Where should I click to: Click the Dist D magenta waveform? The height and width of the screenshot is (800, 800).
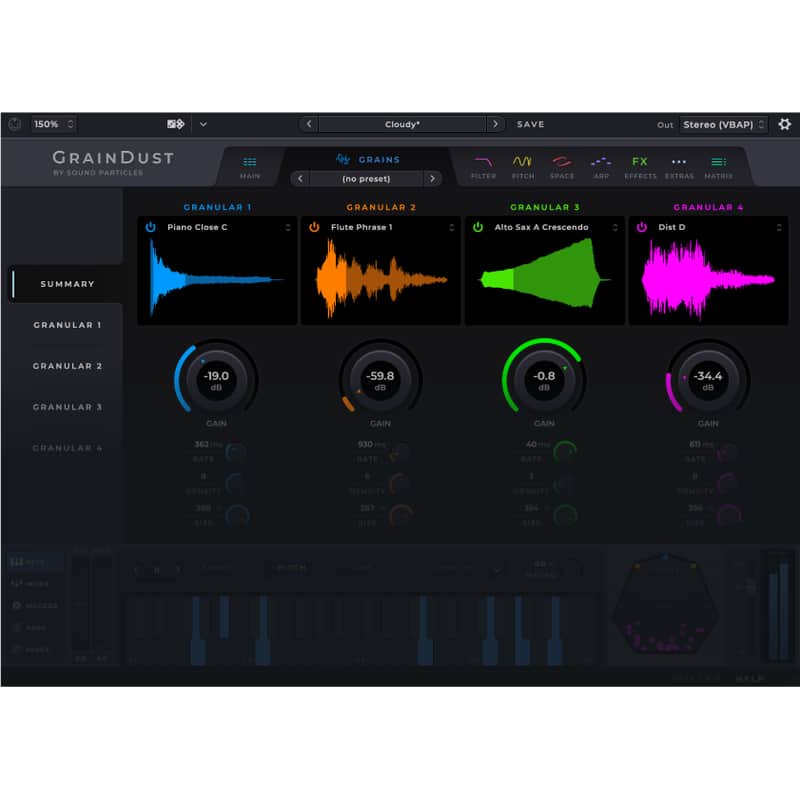tap(709, 279)
